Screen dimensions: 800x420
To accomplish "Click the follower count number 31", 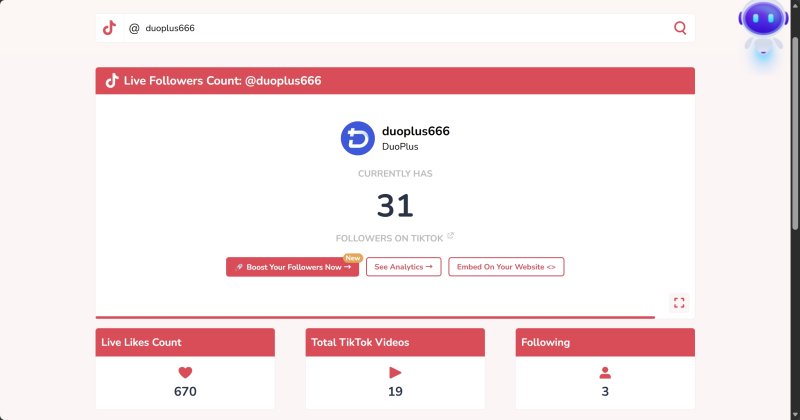I will click(395, 206).
